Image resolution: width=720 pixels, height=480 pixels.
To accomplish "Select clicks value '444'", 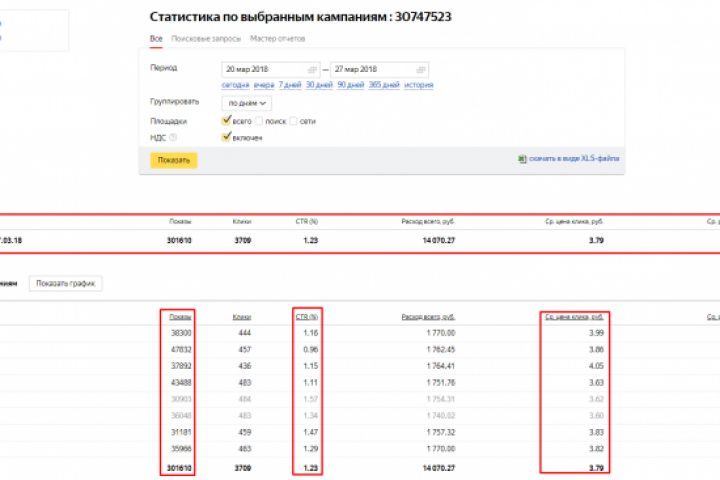I will (245, 333).
